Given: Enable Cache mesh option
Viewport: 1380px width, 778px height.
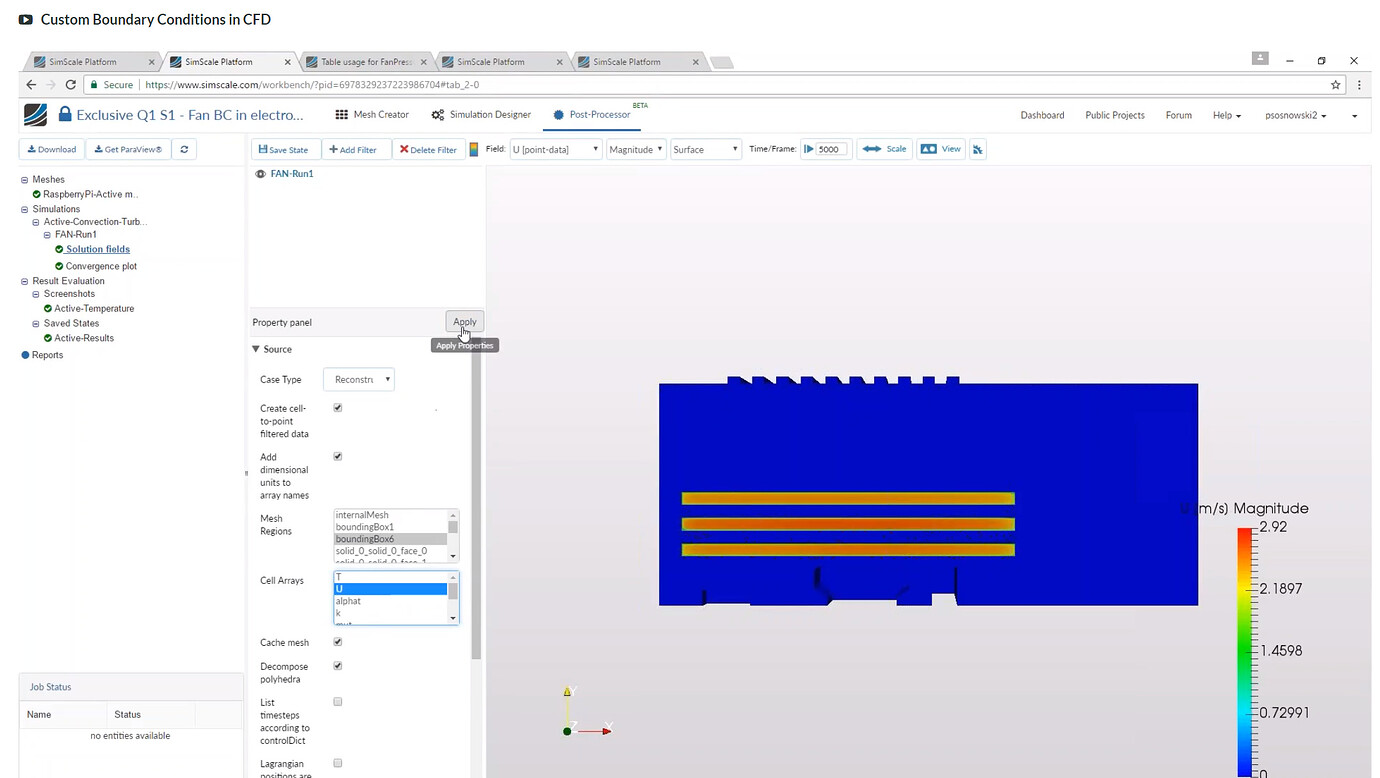Looking at the screenshot, I should point(337,642).
